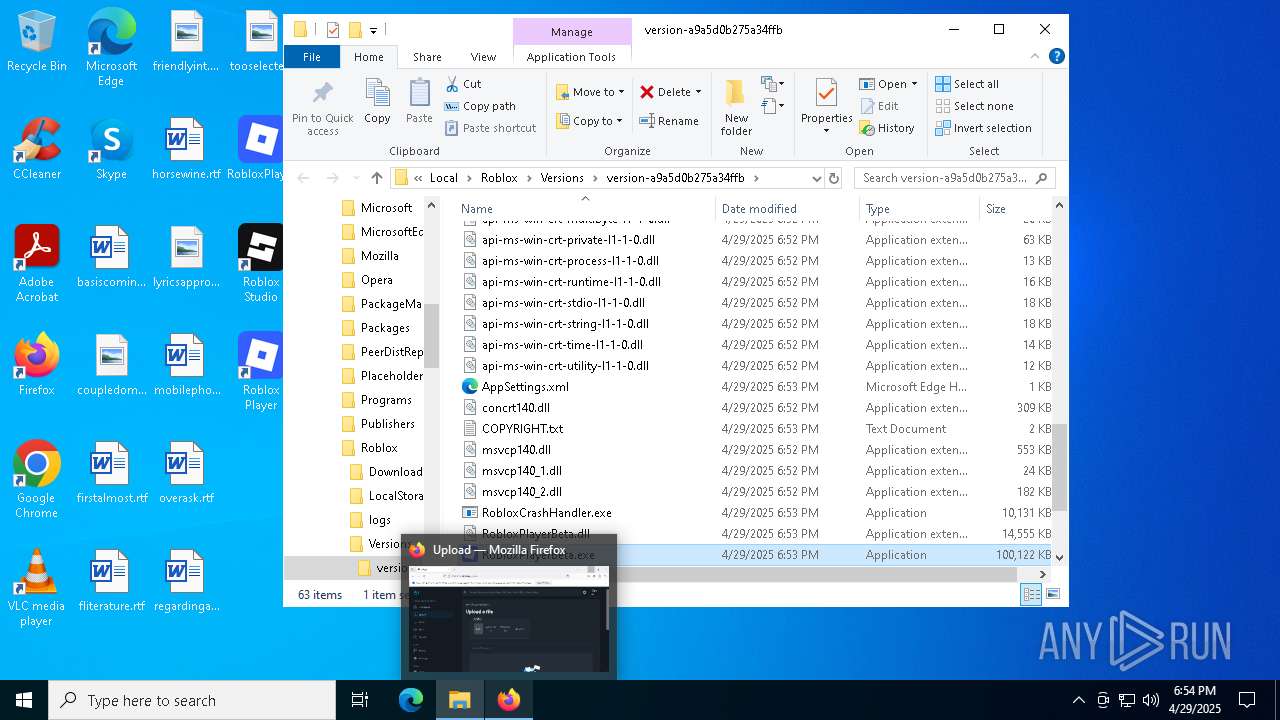Open Quick Access Toolbar customize dropdown
1280x720 pixels.
tap(373, 30)
